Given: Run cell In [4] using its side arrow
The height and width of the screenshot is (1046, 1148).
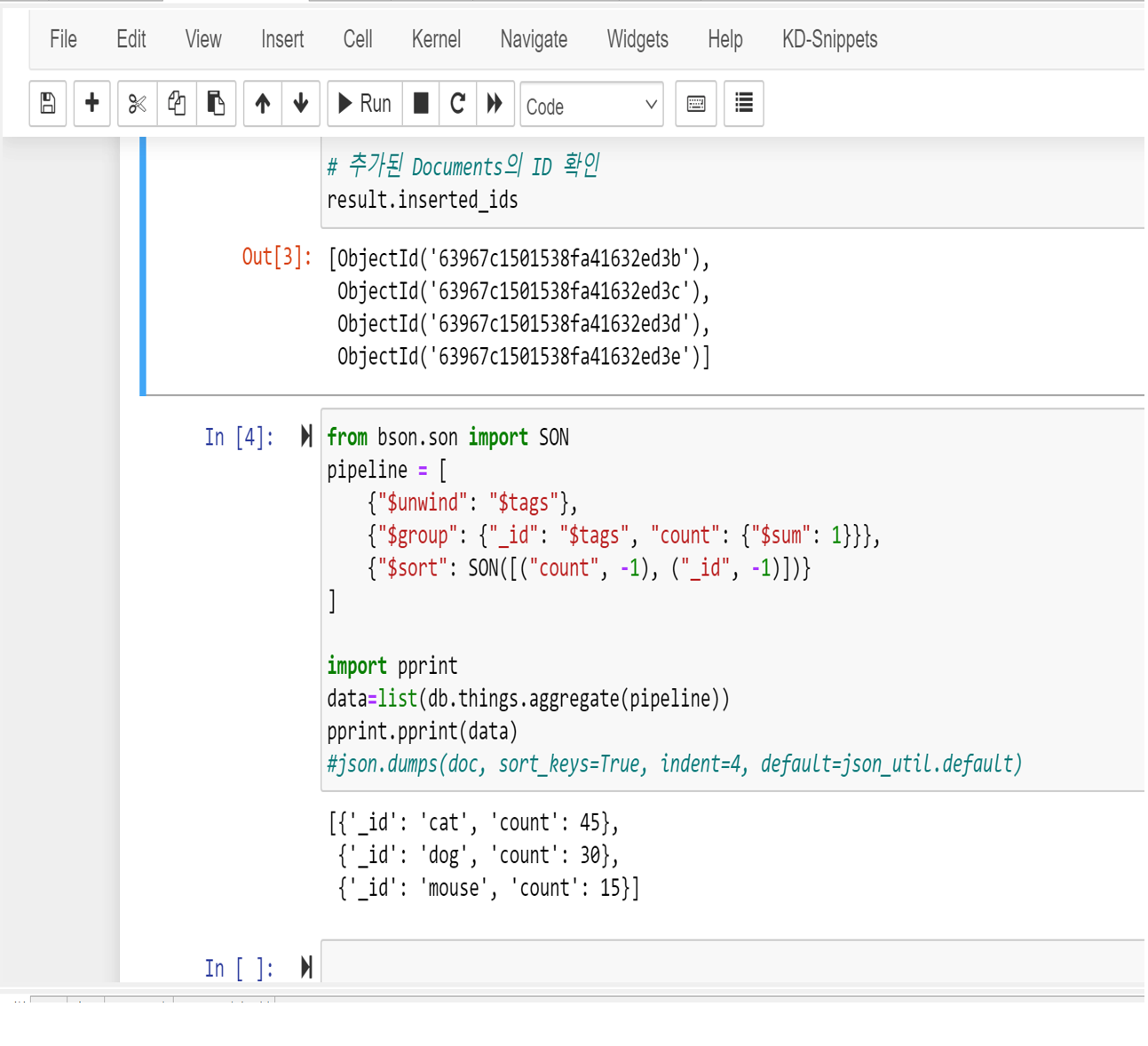Looking at the screenshot, I should pos(306,436).
